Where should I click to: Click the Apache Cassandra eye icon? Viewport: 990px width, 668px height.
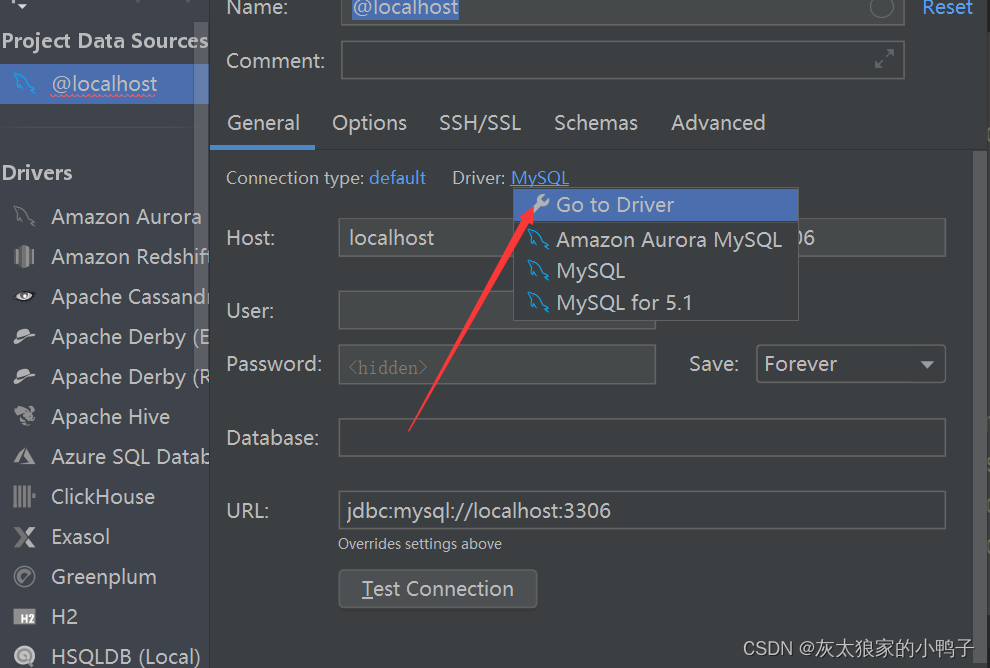click(x=24, y=296)
